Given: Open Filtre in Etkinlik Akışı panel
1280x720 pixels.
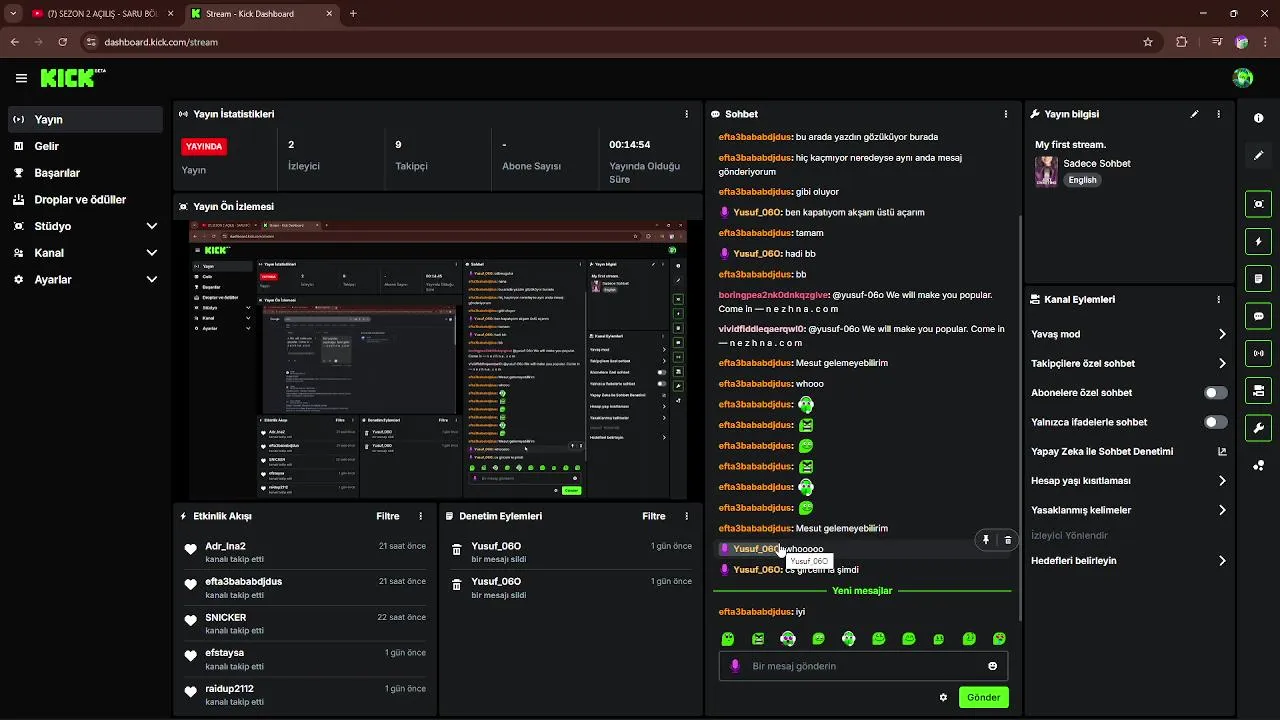Looking at the screenshot, I should 388,516.
